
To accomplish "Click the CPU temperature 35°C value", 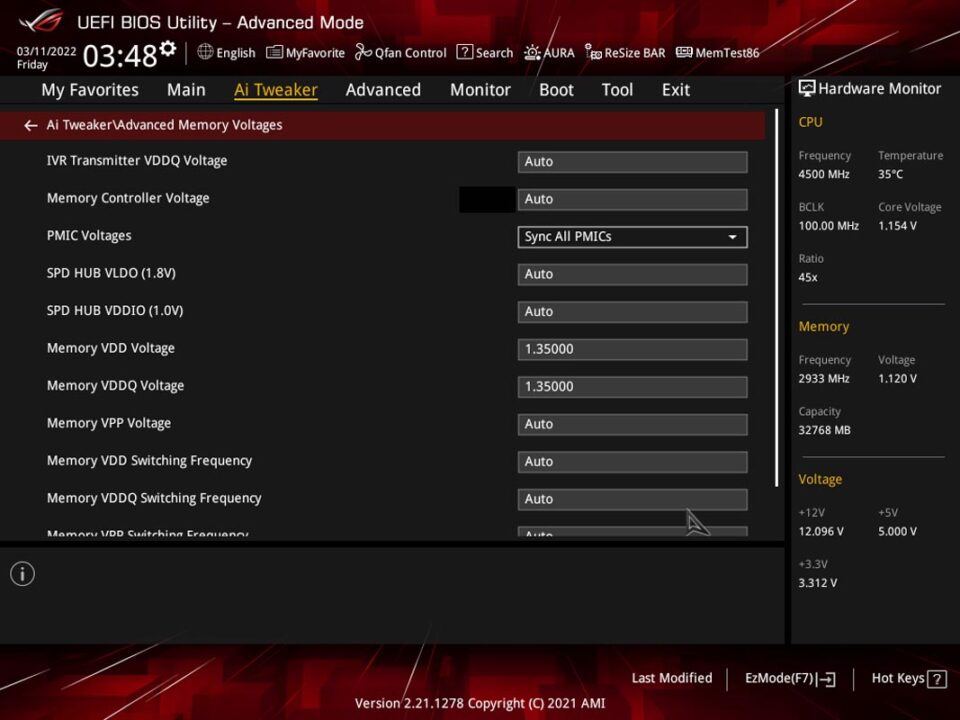I will 890,174.
